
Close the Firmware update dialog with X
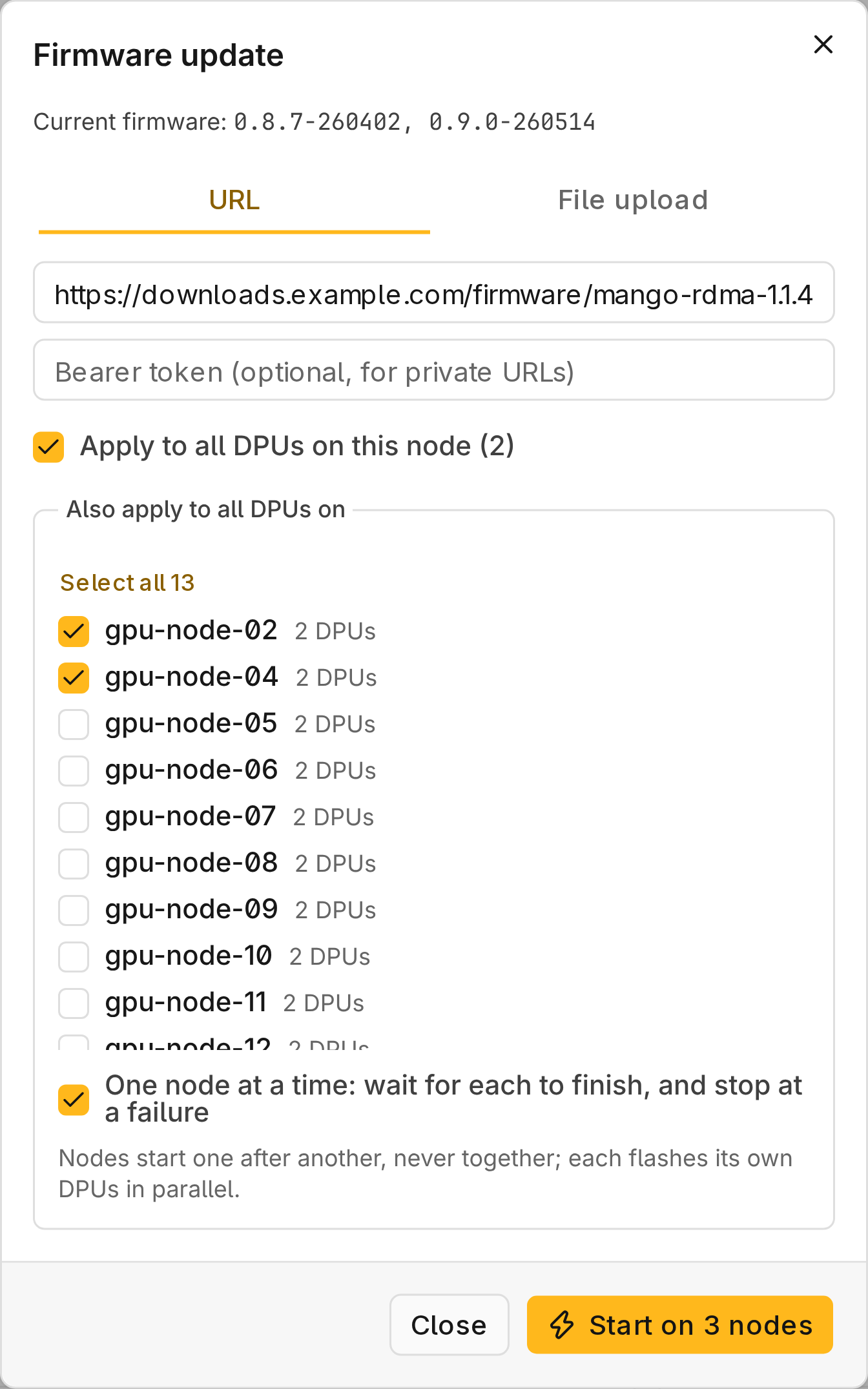pyautogui.click(x=823, y=45)
